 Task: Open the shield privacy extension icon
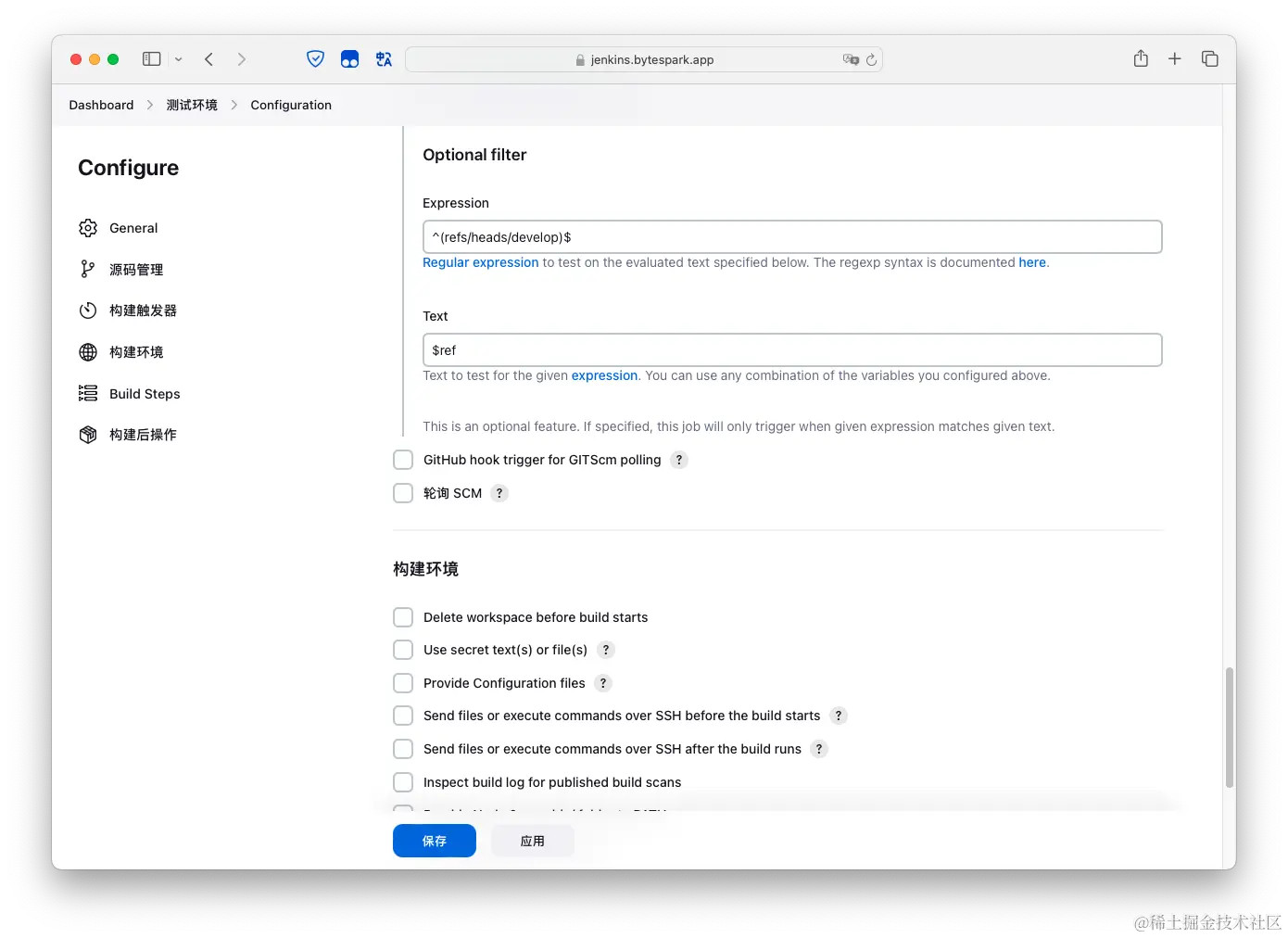(x=316, y=59)
